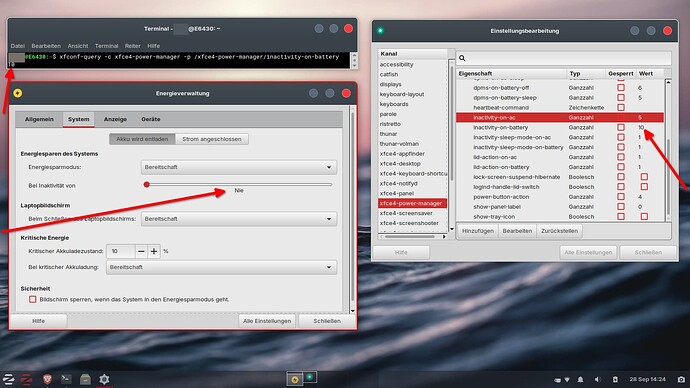Increase critical battery level with plus

coord(154,251)
